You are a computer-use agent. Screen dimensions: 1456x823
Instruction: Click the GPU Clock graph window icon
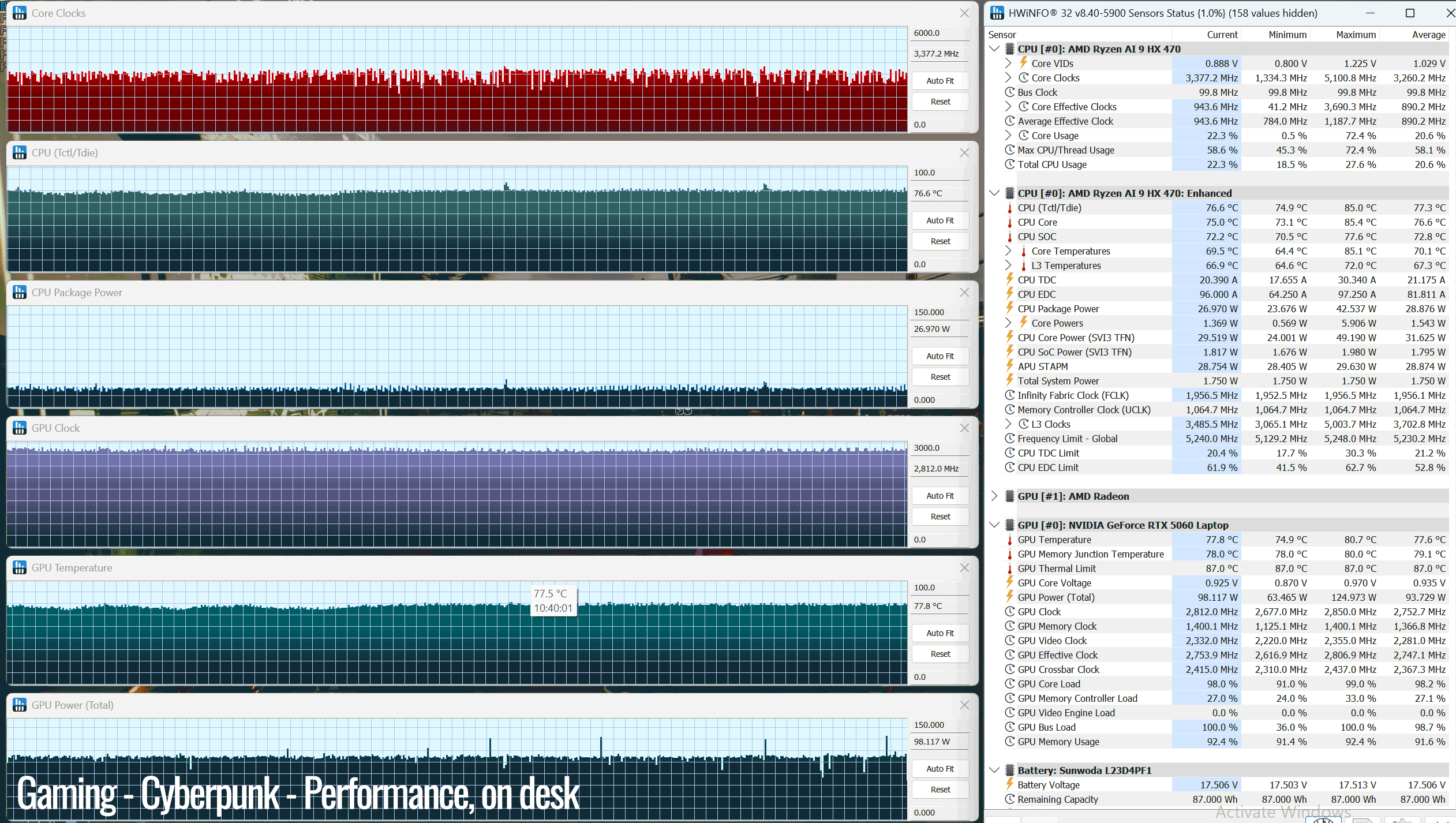[20, 428]
